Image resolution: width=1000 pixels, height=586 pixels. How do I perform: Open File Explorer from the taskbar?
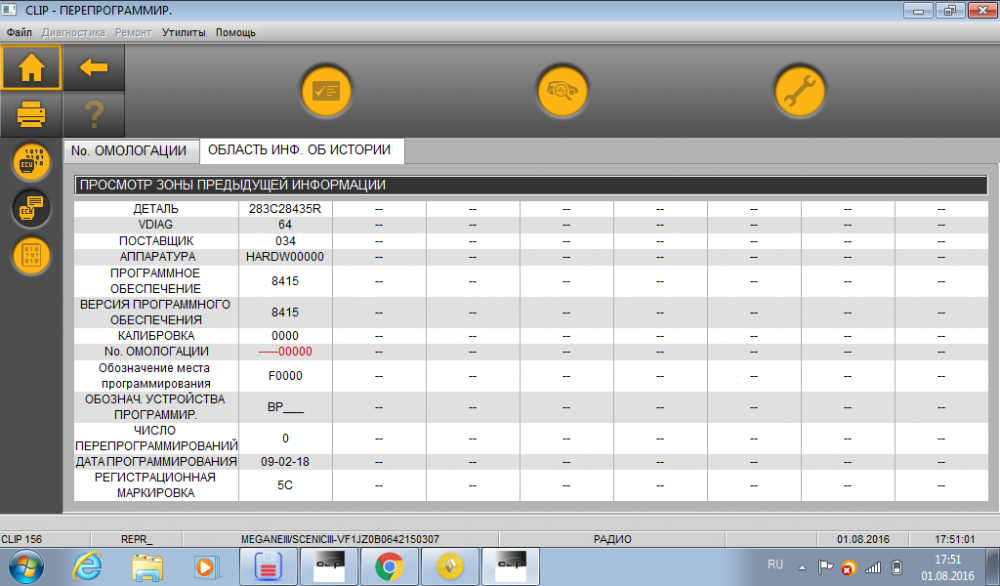click(x=147, y=567)
